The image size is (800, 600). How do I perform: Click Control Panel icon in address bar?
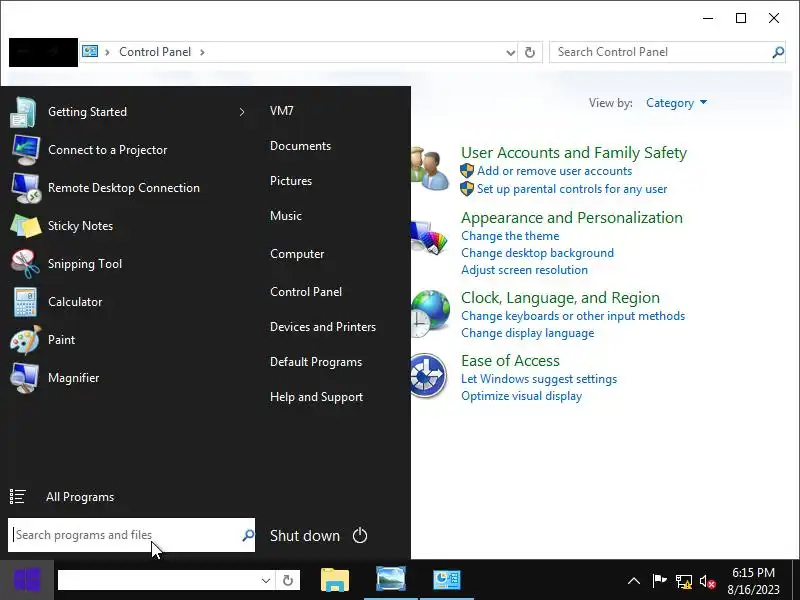pos(90,52)
